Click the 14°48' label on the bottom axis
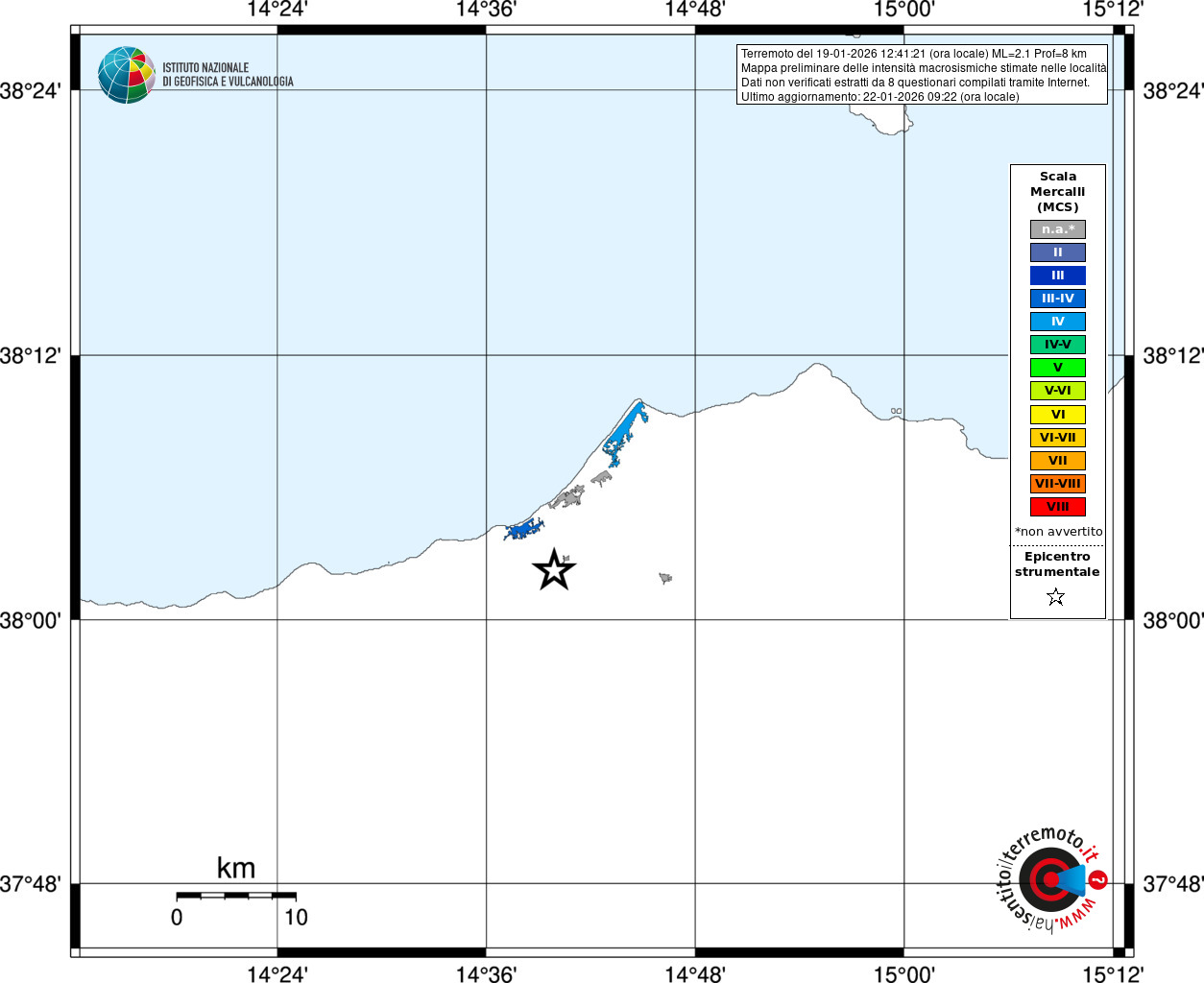The image size is (1204, 983). pos(695,974)
